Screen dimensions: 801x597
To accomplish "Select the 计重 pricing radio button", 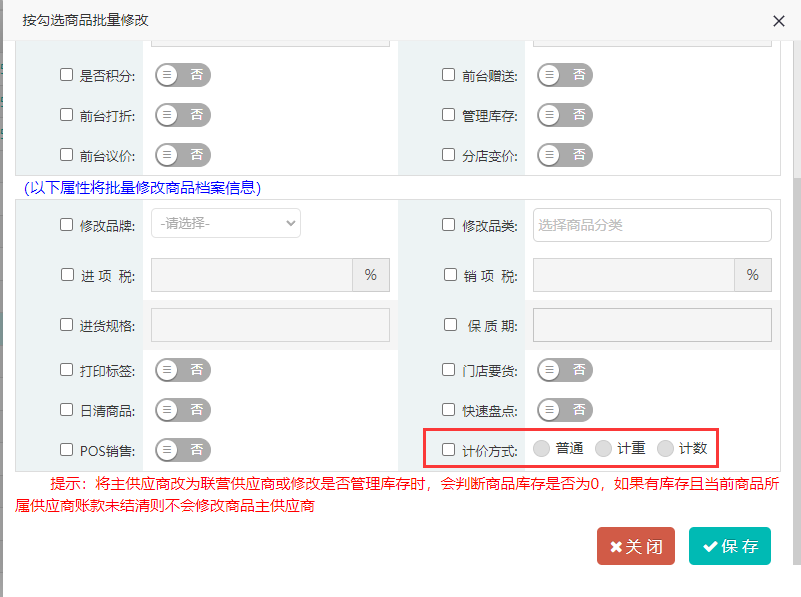I will pyautogui.click(x=603, y=449).
